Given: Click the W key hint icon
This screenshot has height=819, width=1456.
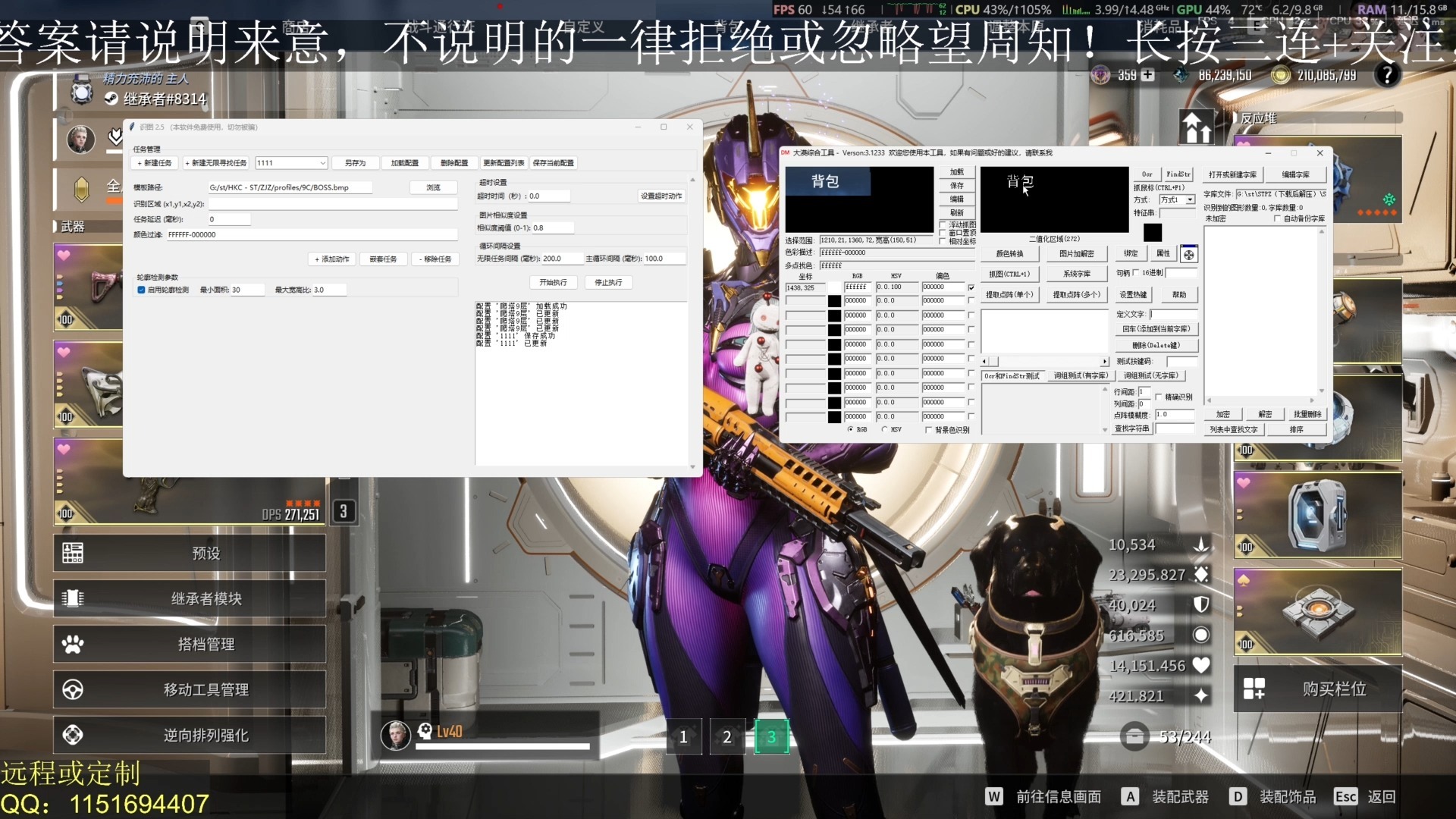Looking at the screenshot, I should 994,796.
